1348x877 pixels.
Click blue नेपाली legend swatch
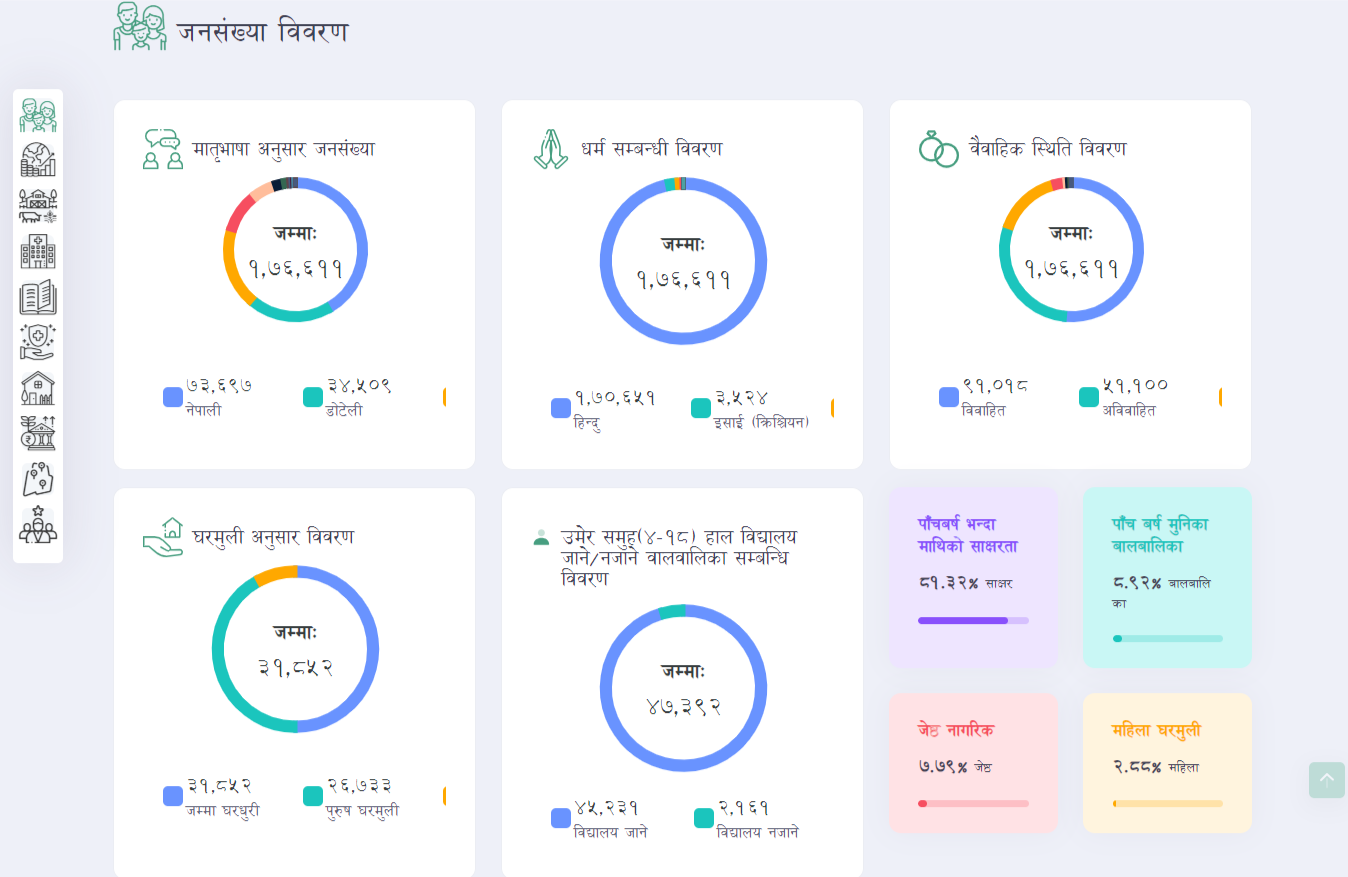pos(173,397)
